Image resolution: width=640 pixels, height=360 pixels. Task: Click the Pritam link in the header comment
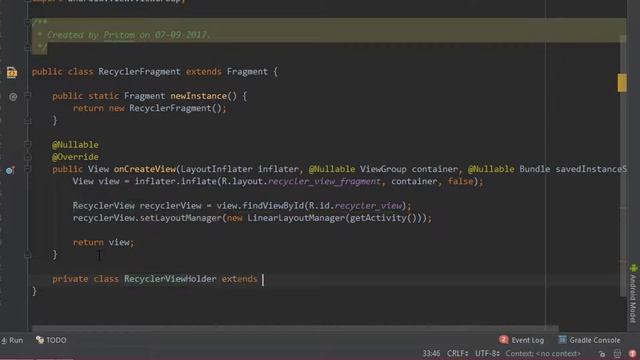tap(119, 35)
